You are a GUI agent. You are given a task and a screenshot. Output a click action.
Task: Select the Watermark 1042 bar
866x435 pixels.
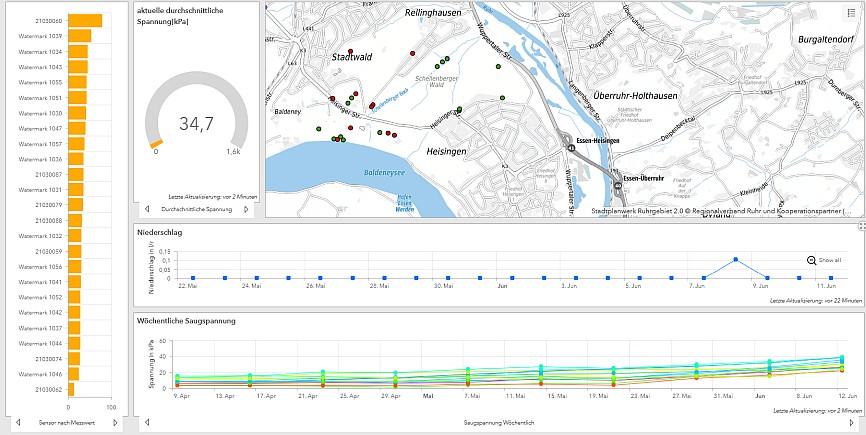pyautogui.click(x=74, y=312)
